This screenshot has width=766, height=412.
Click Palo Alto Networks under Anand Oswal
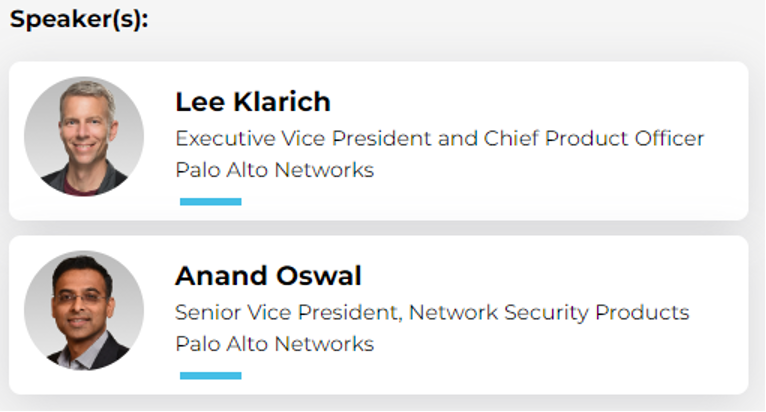[275, 344]
